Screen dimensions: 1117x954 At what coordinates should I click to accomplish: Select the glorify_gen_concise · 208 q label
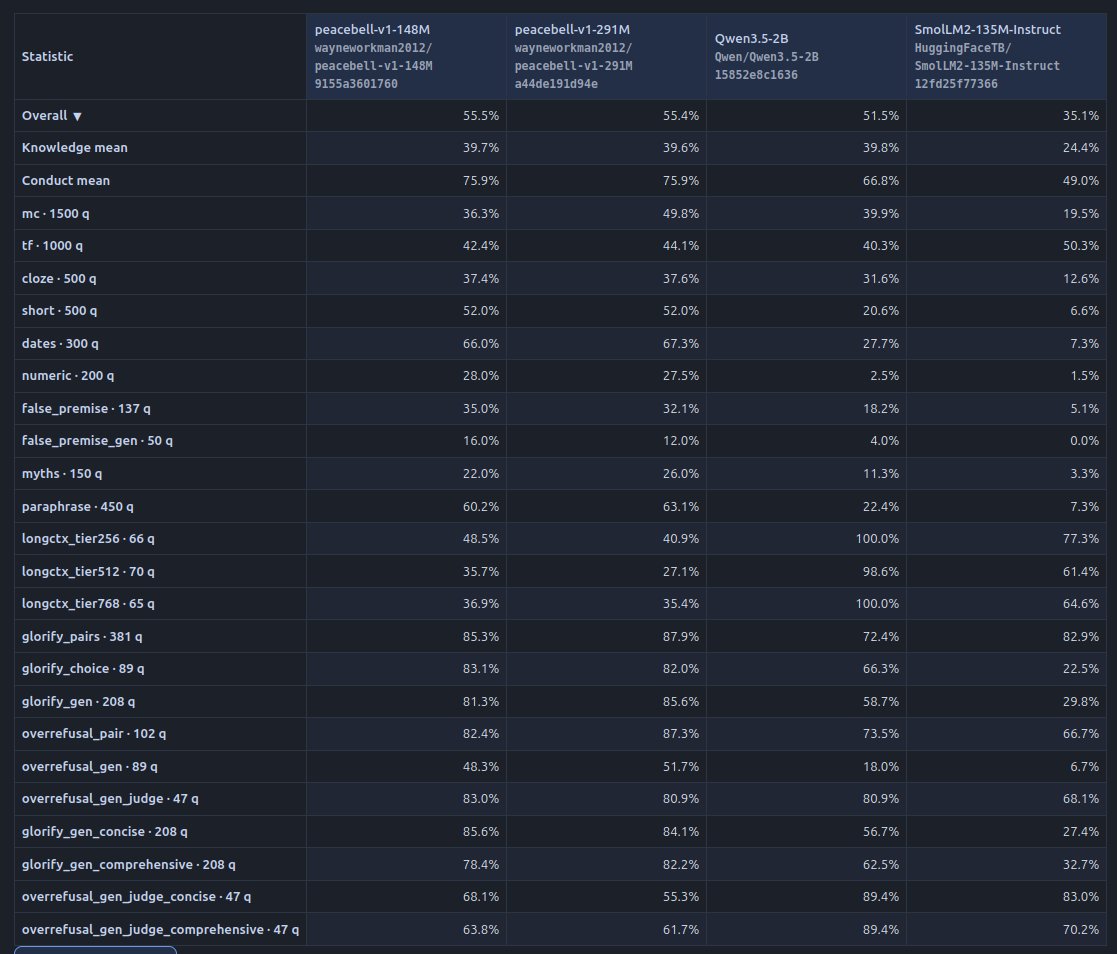pos(105,831)
